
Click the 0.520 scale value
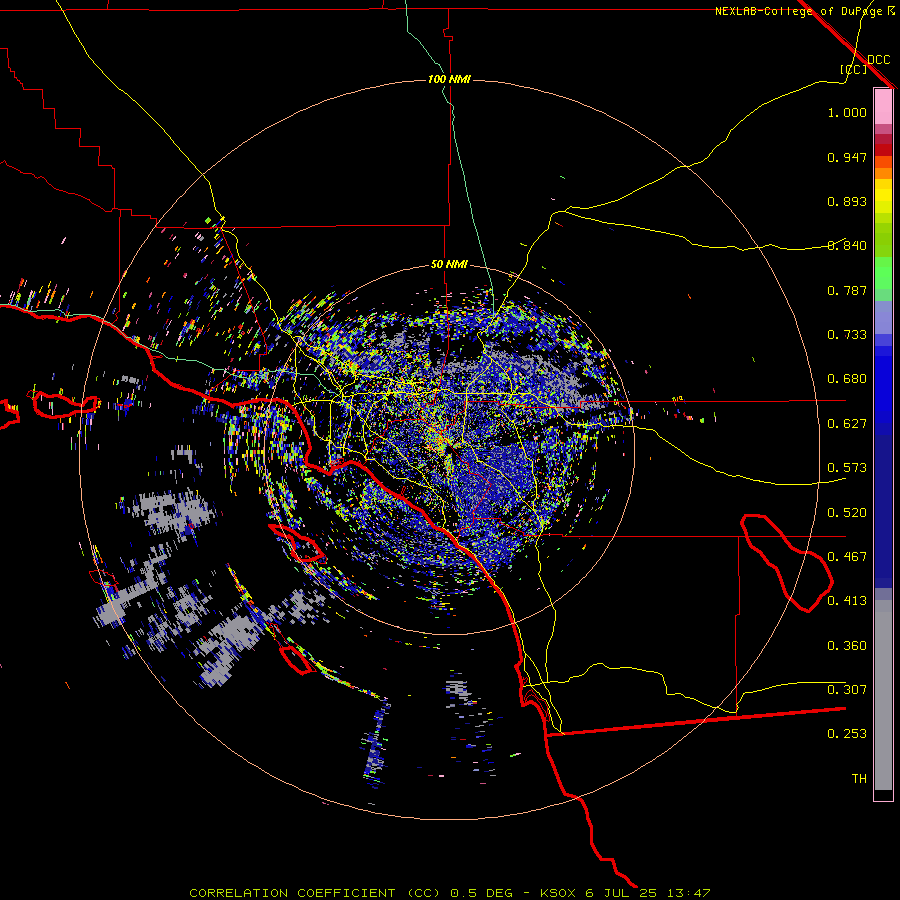[x=847, y=513]
